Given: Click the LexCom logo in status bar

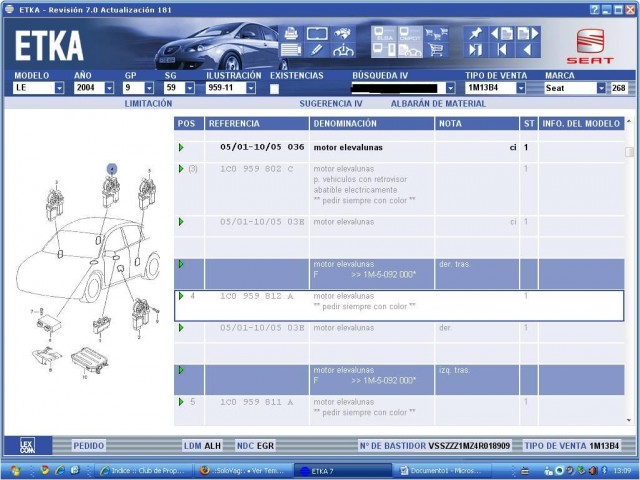Looking at the screenshot, I should point(28,445).
